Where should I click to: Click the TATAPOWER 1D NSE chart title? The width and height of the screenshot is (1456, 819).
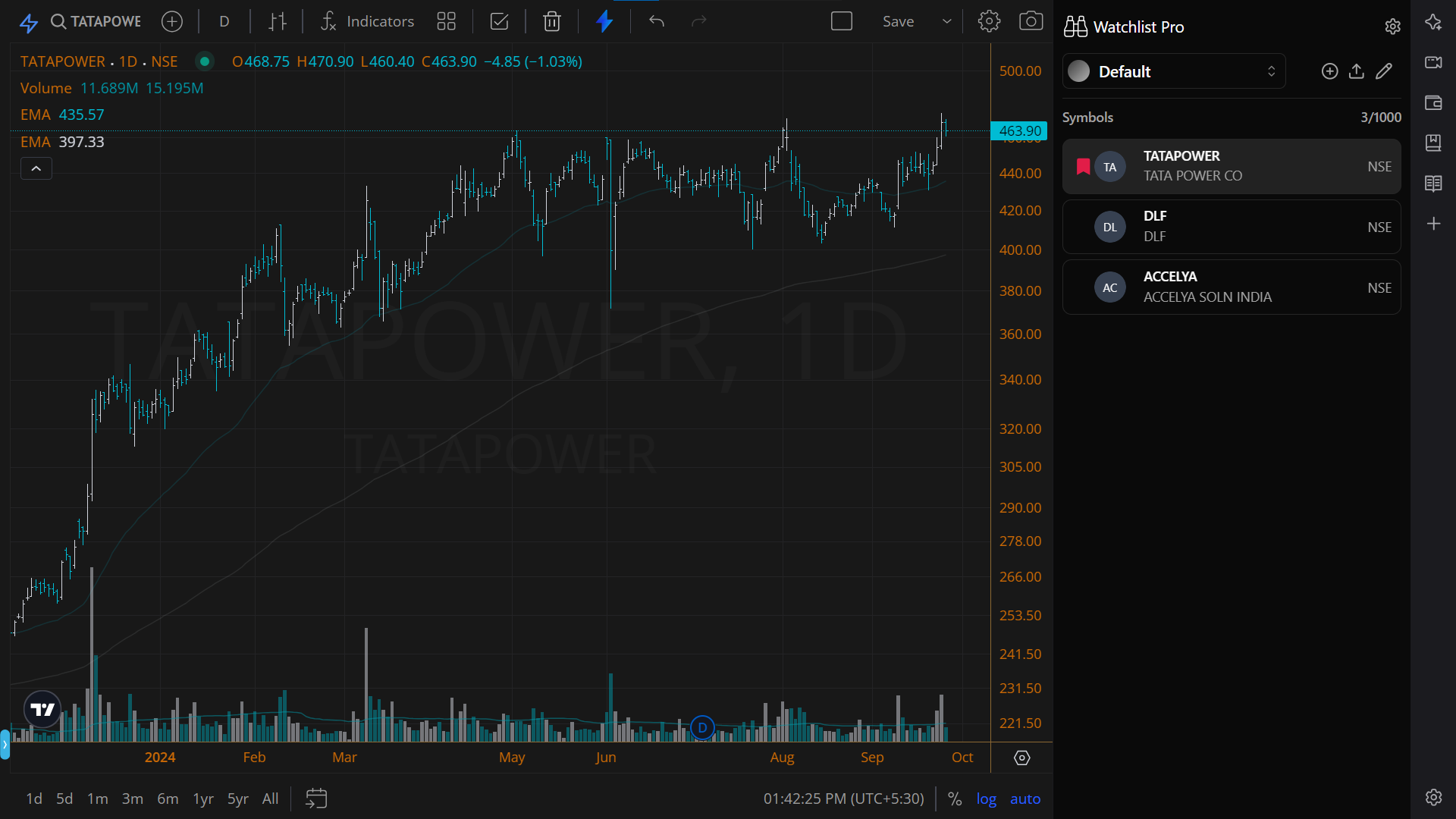pos(99,61)
